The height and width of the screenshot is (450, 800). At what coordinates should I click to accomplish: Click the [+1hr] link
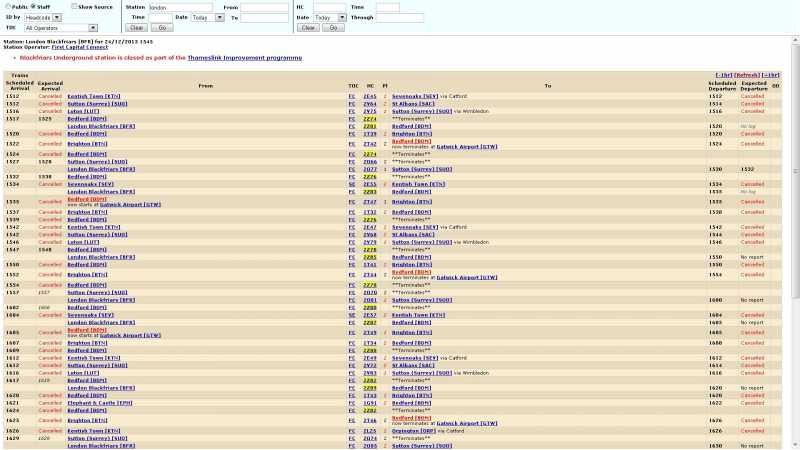(x=770, y=75)
